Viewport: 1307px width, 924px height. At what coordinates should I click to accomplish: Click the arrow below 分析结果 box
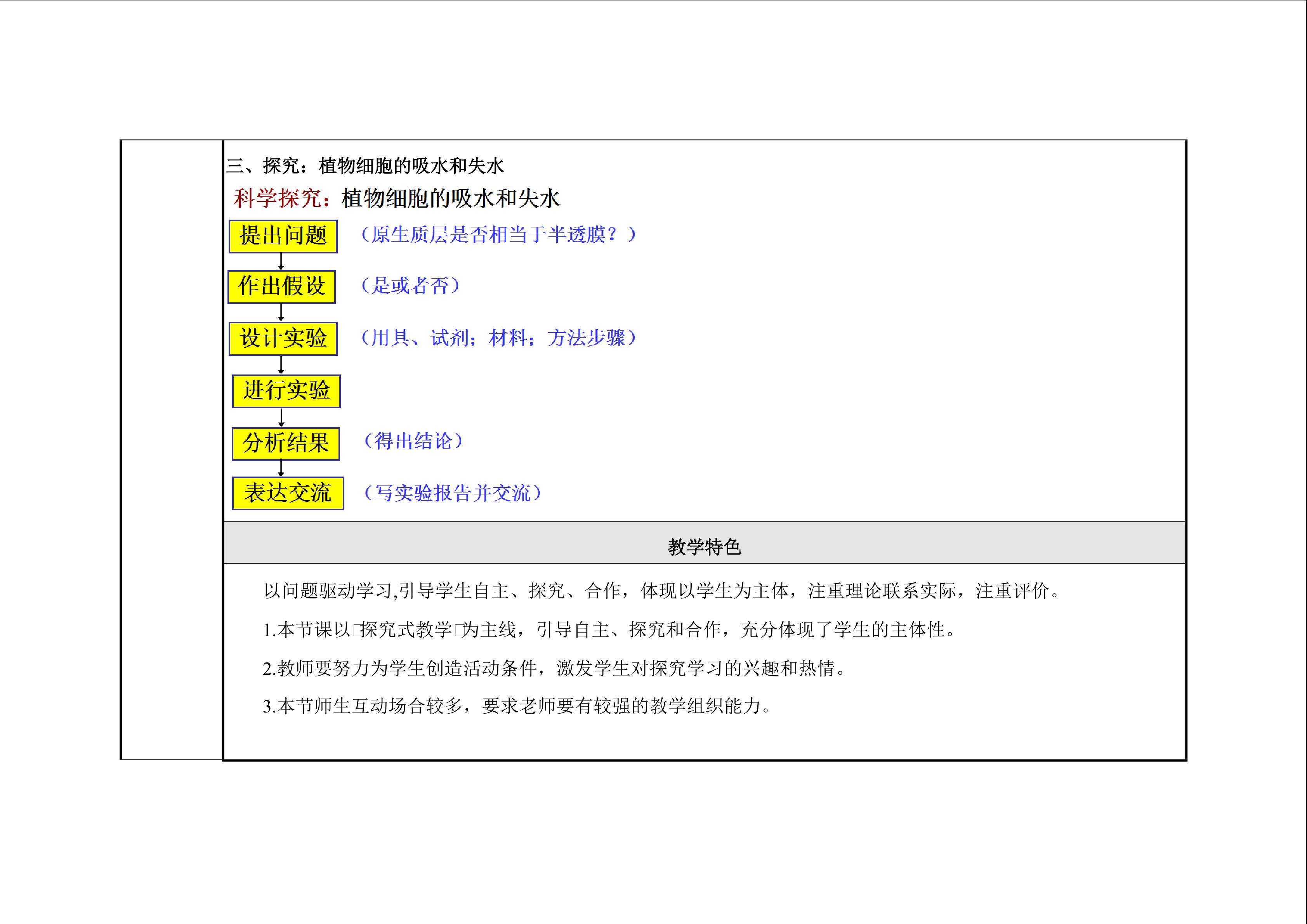[281, 468]
